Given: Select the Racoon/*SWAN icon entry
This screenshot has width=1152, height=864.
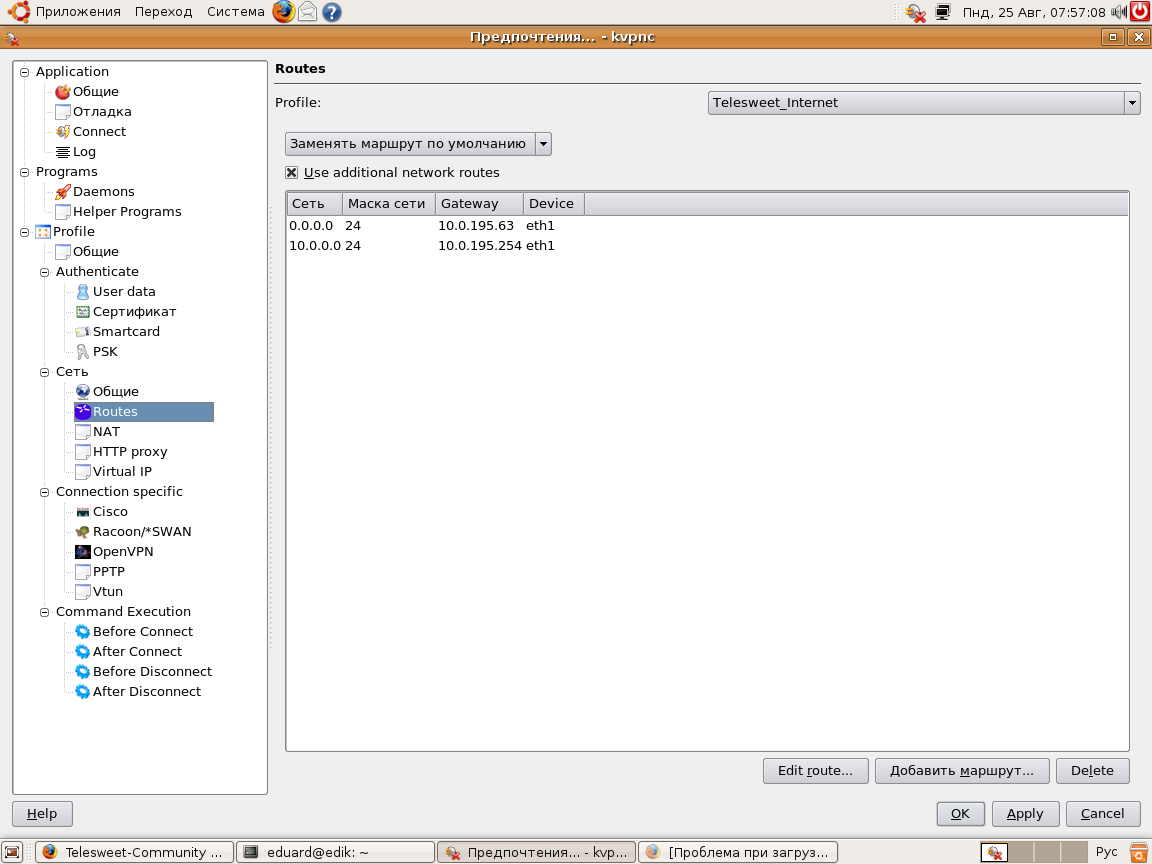Looking at the screenshot, I should [83, 532].
